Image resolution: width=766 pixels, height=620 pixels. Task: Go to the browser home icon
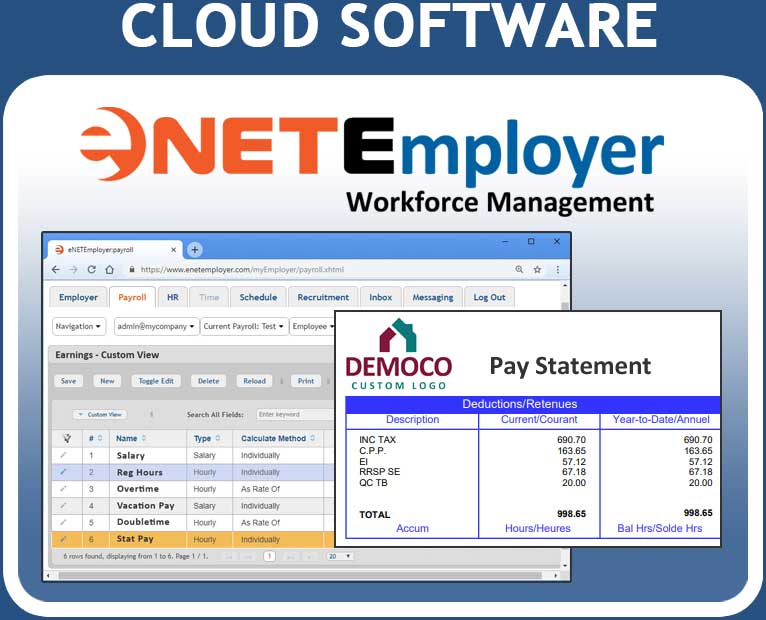tap(109, 270)
